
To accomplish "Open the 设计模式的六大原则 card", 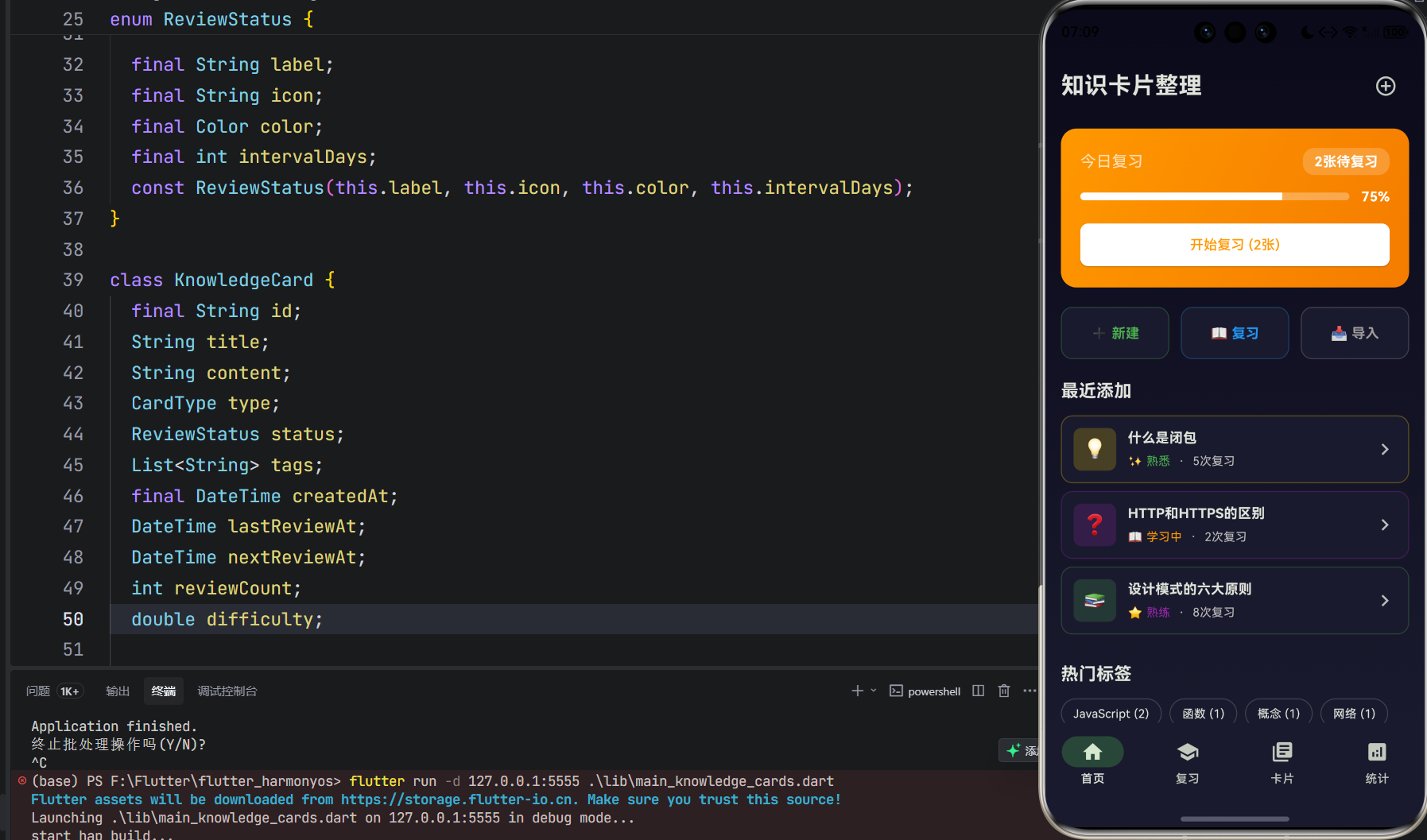I will [x=1235, y=600].
